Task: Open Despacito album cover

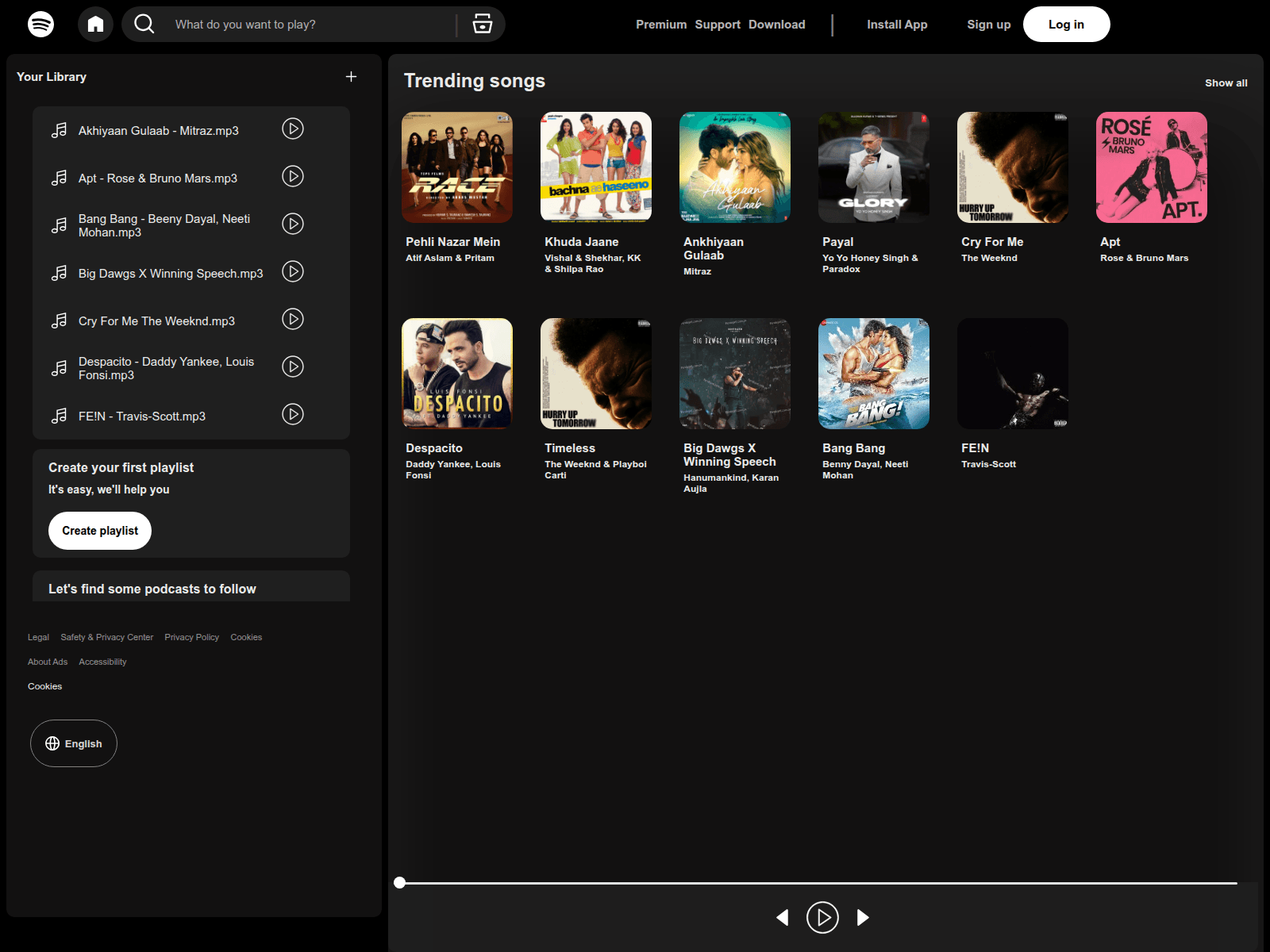Action: (457, 374)
